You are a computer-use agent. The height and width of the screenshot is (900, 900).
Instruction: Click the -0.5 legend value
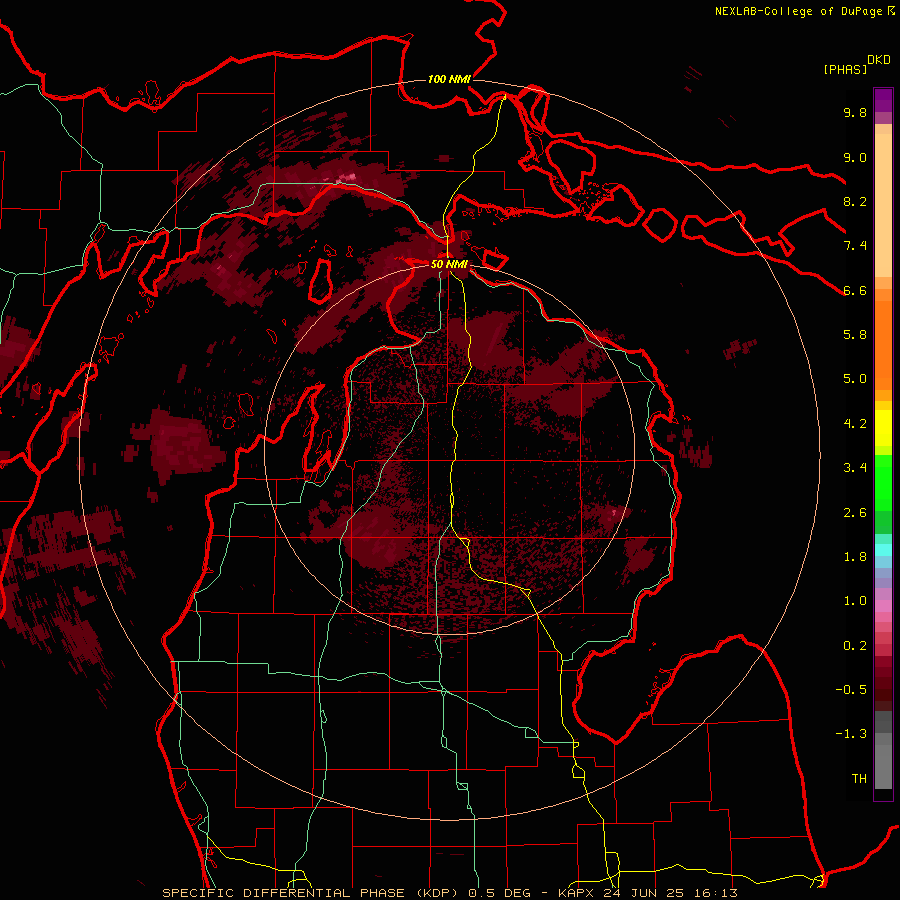[x=851, y=690]
